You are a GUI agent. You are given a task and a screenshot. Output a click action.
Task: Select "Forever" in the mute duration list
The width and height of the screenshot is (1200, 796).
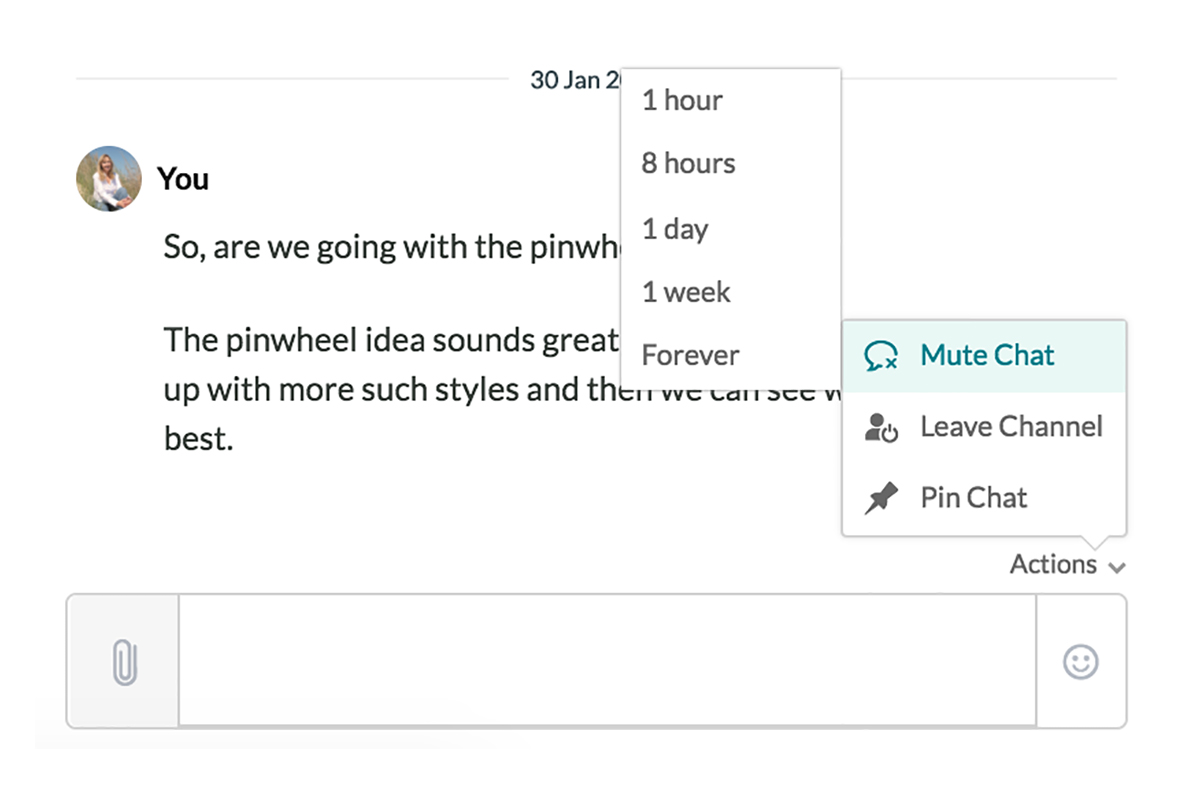coord(690,356)
